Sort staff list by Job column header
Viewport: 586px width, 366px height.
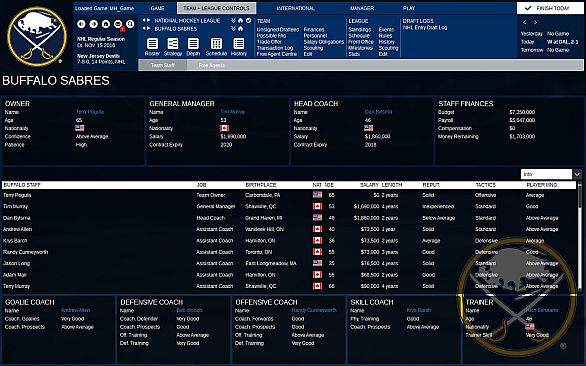click(201, 185)
